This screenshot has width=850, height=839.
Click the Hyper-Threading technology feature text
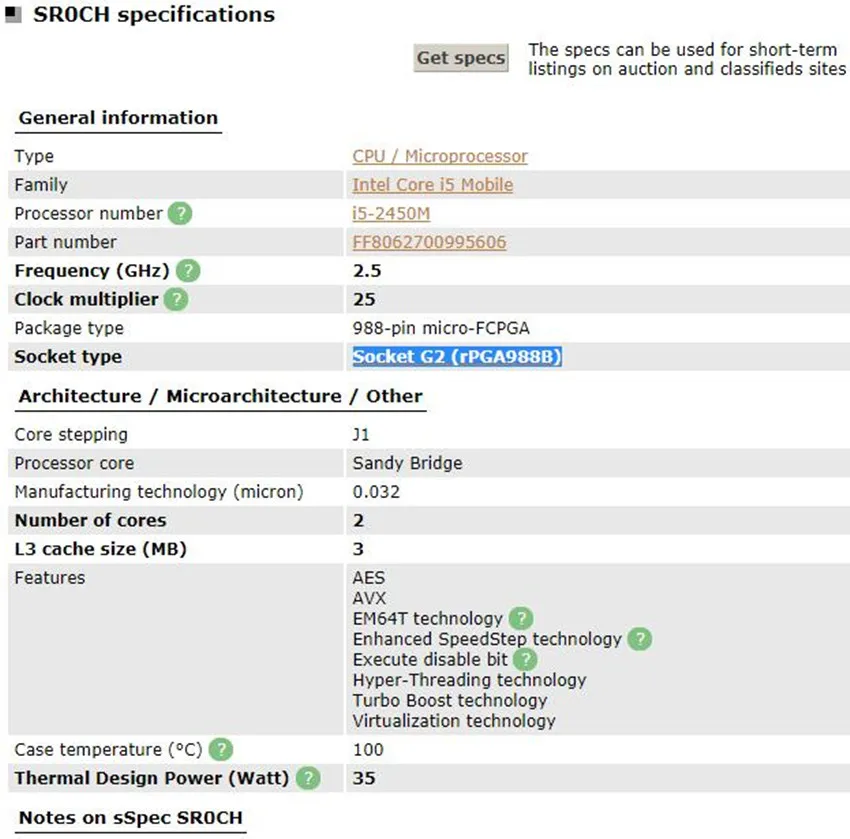[x=469, y=680]
